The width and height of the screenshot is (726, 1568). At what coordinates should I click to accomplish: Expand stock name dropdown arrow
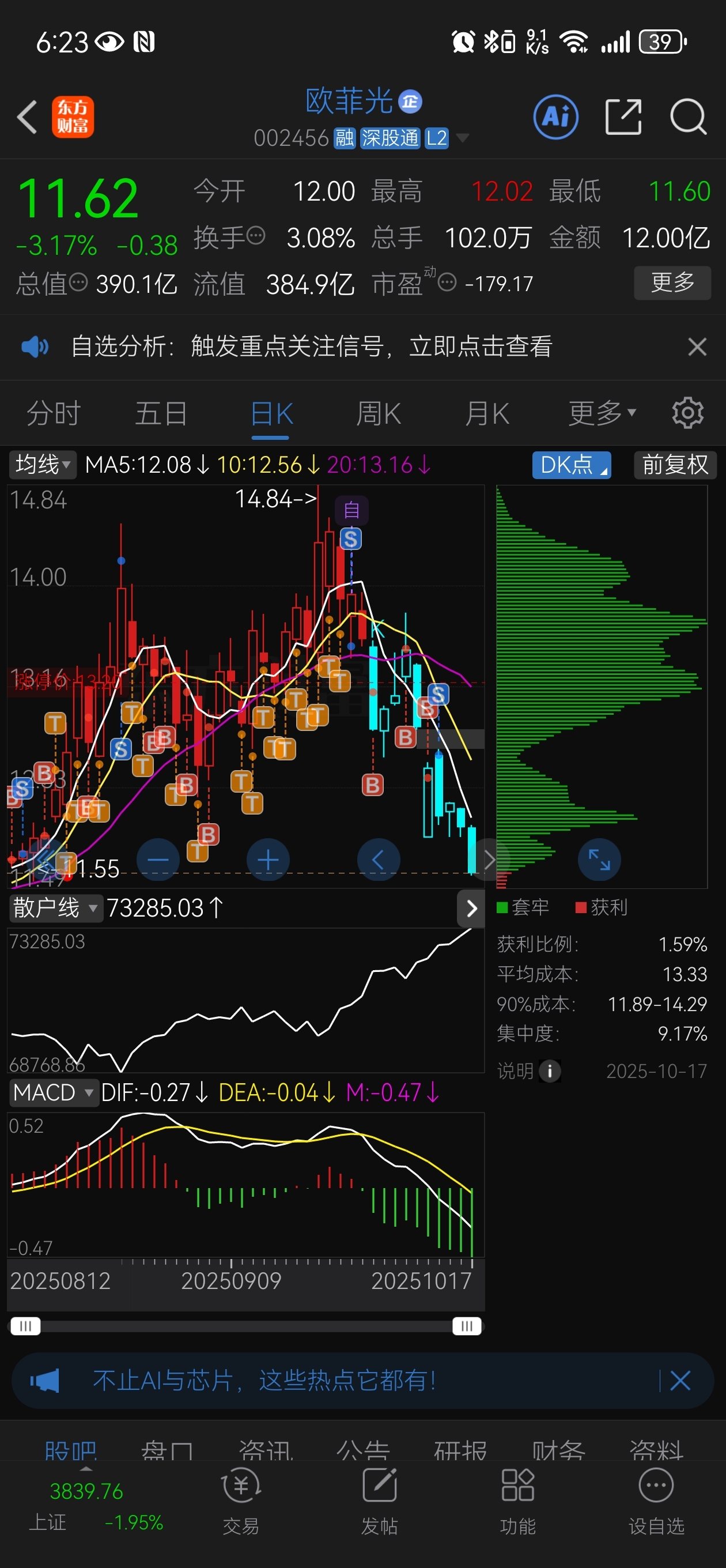[x=463, y=138]
